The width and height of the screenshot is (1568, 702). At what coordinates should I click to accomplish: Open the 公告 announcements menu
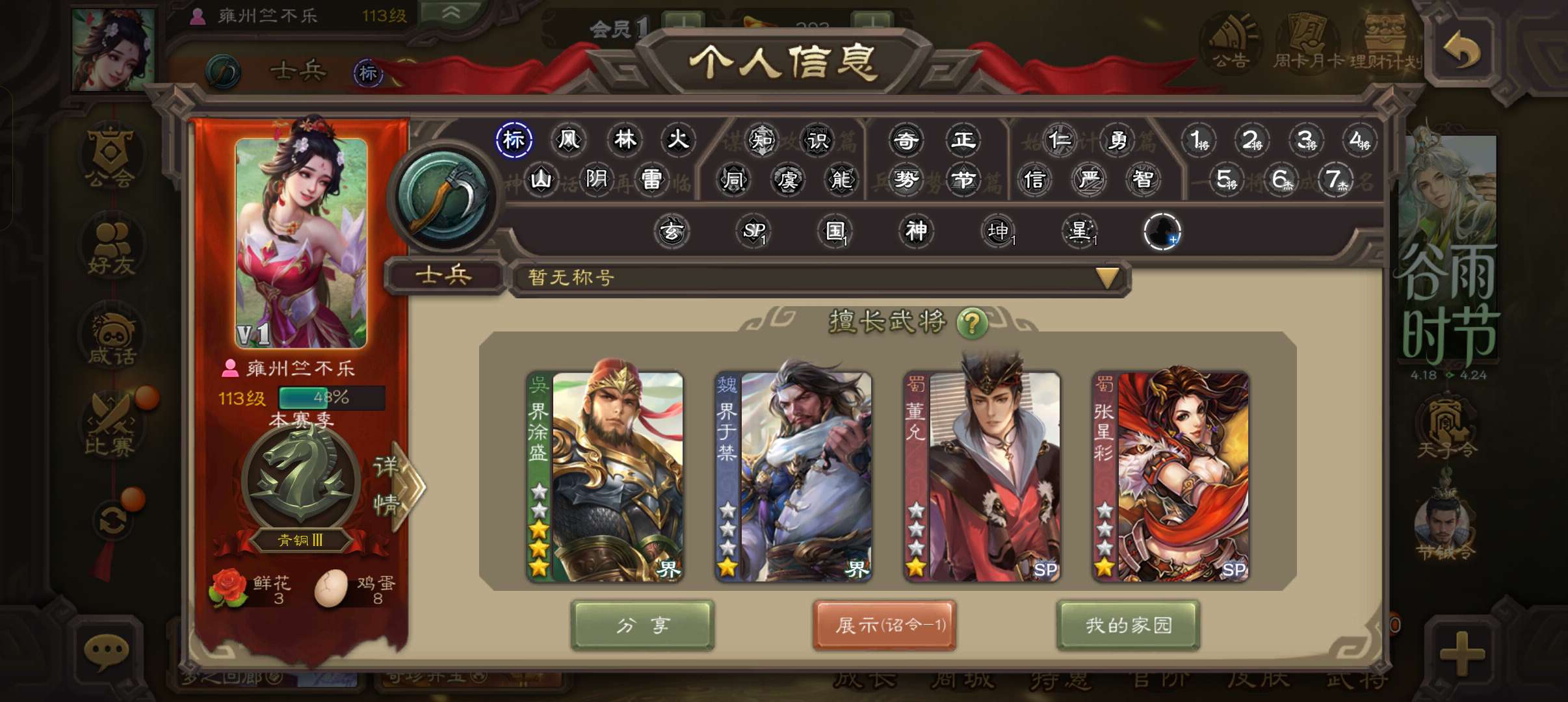(x=1230, y=42)
